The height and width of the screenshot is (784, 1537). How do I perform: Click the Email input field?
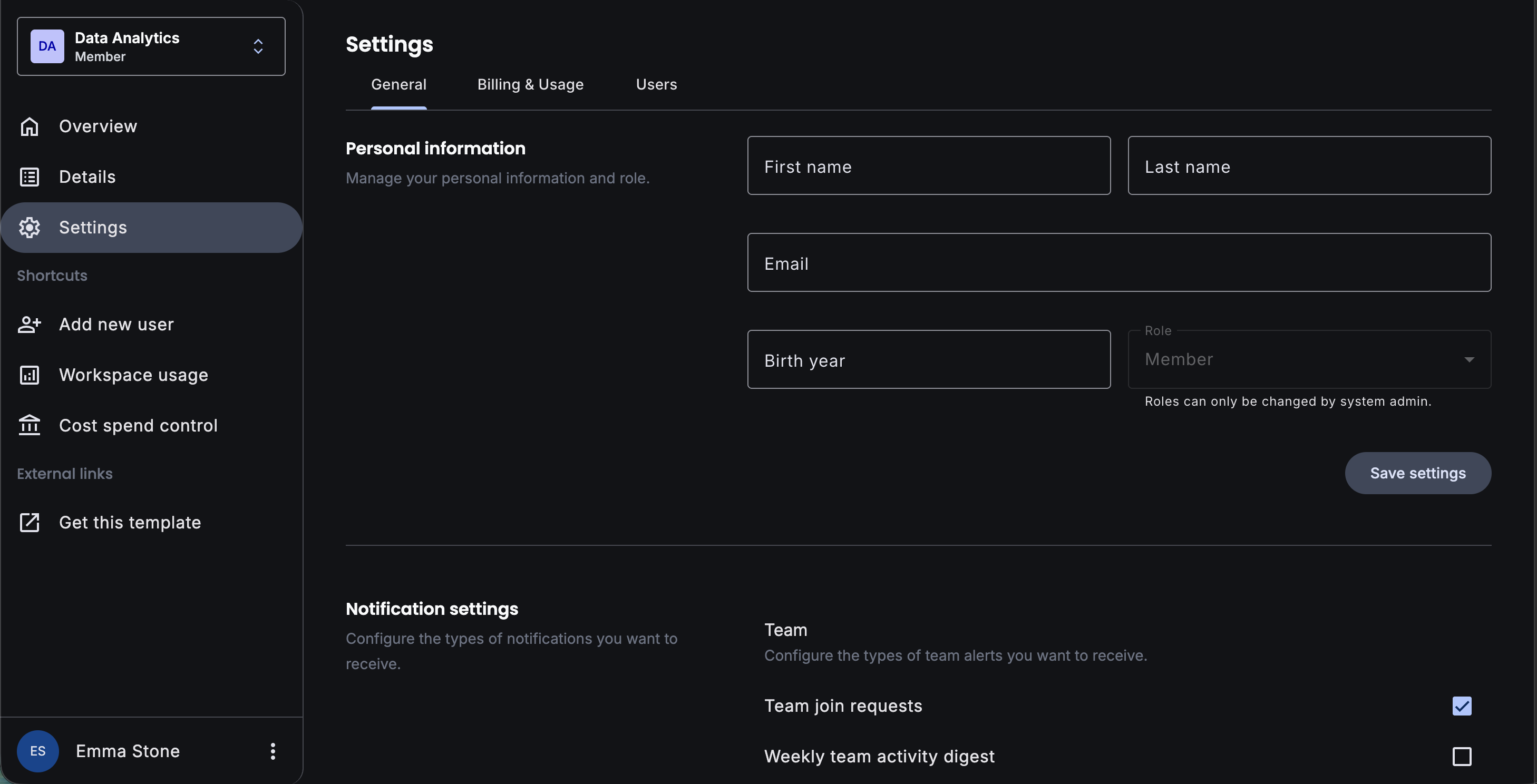pos(1118,263)
